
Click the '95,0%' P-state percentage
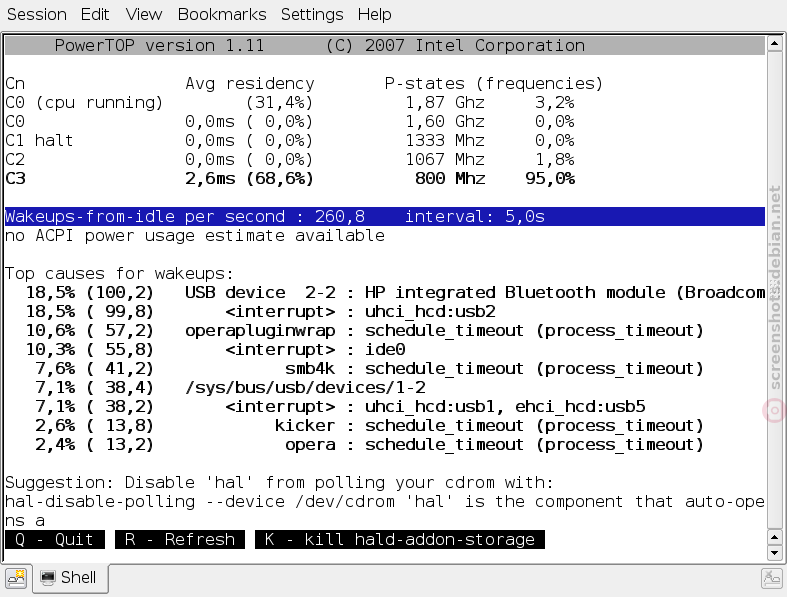pos(550,179)
